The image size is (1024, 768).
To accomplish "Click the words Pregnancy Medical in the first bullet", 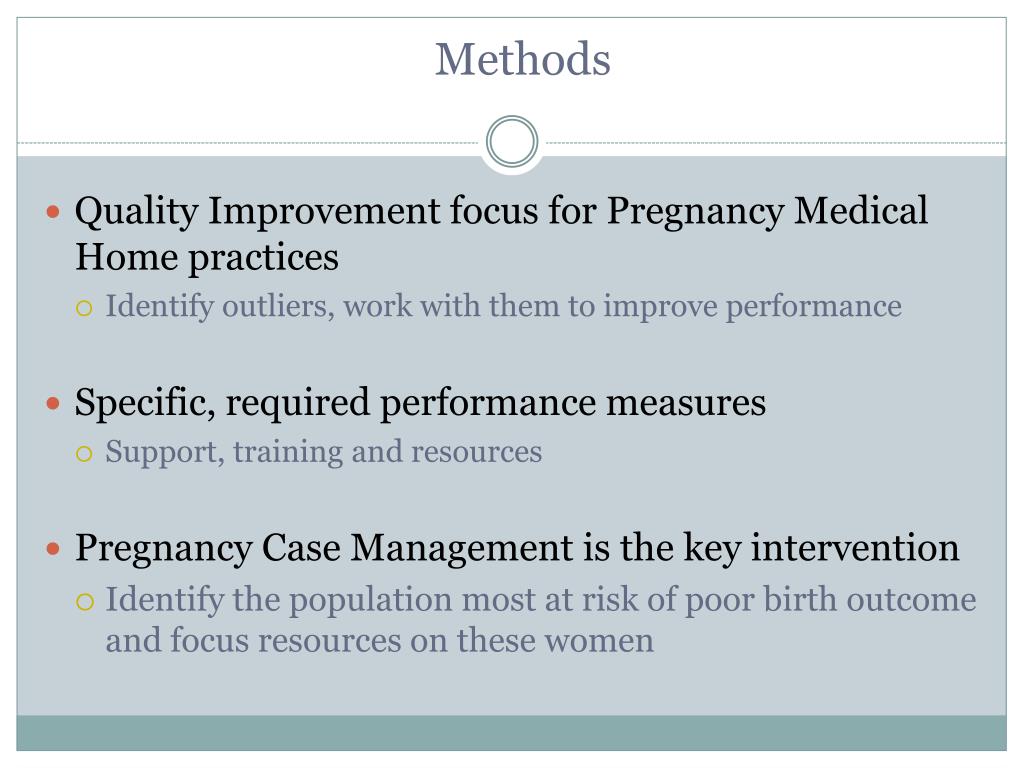I will (x=767, y=212).
